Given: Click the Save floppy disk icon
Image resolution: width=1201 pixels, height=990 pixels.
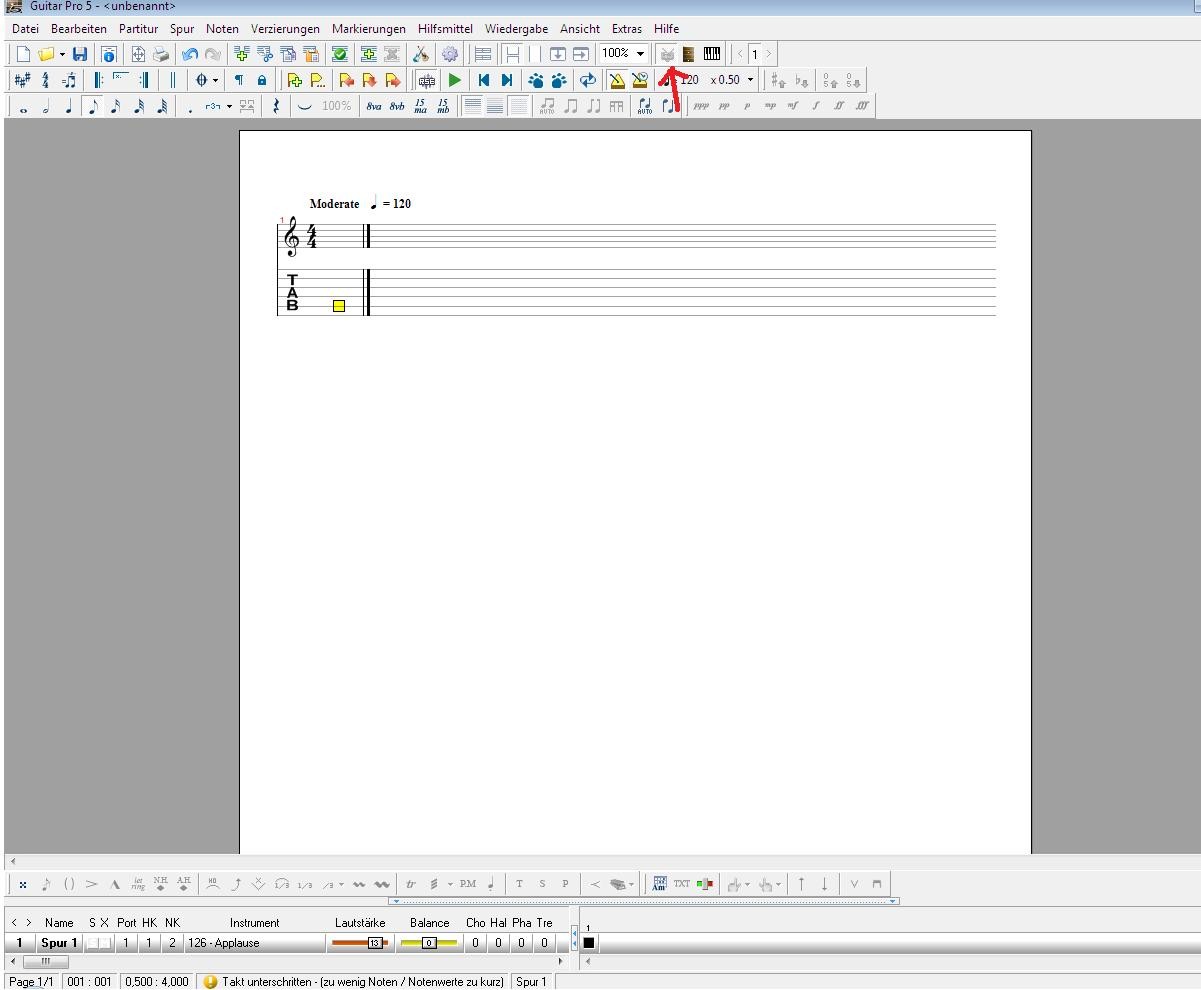Looking at the screenshot, I should click(80, 54).
